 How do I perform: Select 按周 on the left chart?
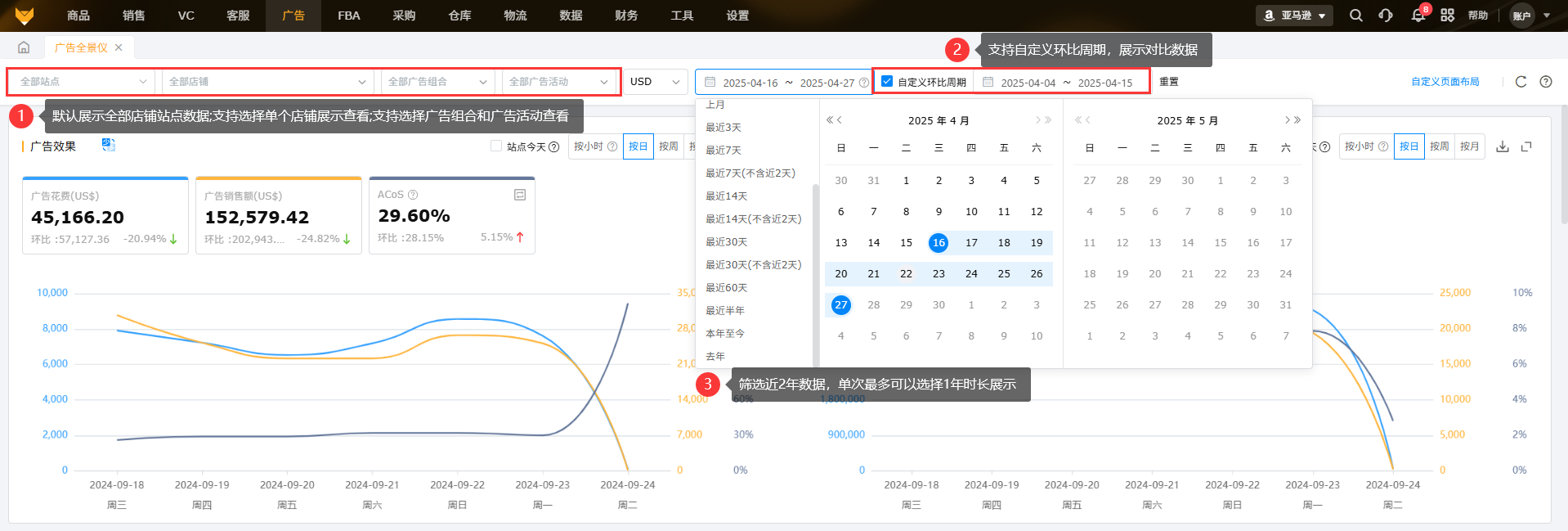[x=669, y=146]
